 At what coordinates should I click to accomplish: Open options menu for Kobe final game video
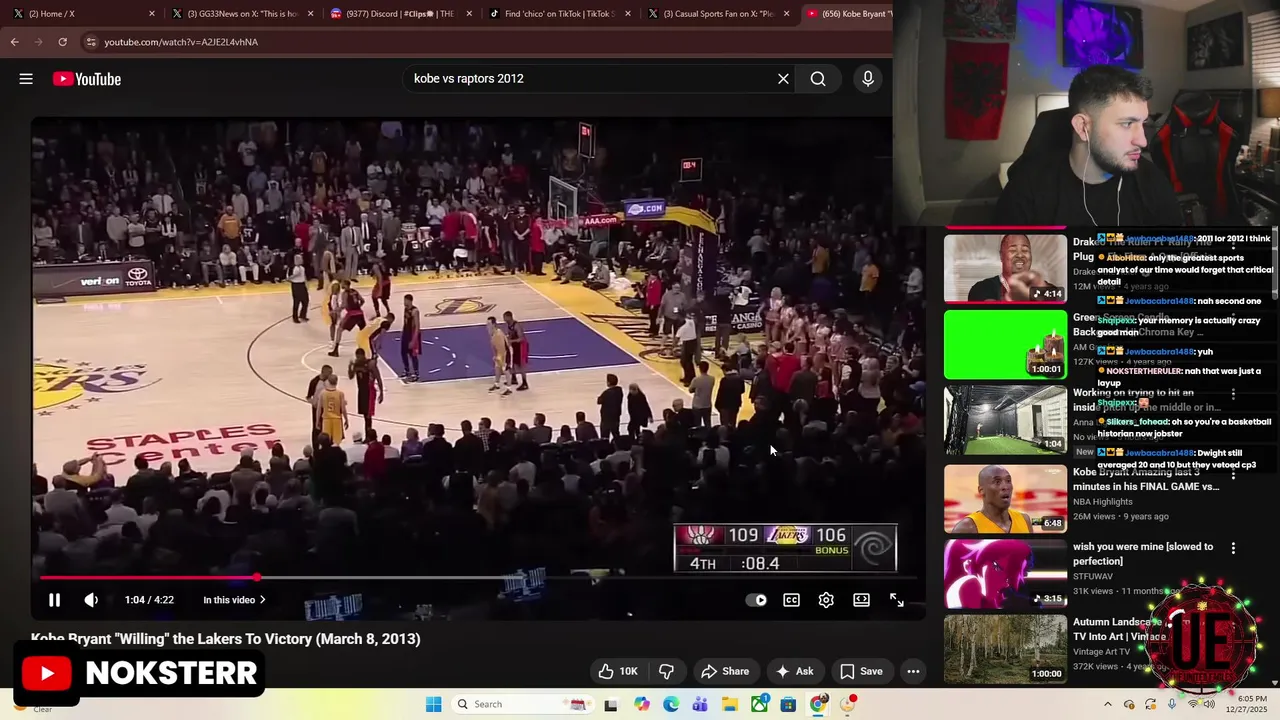click(1233, 473)
